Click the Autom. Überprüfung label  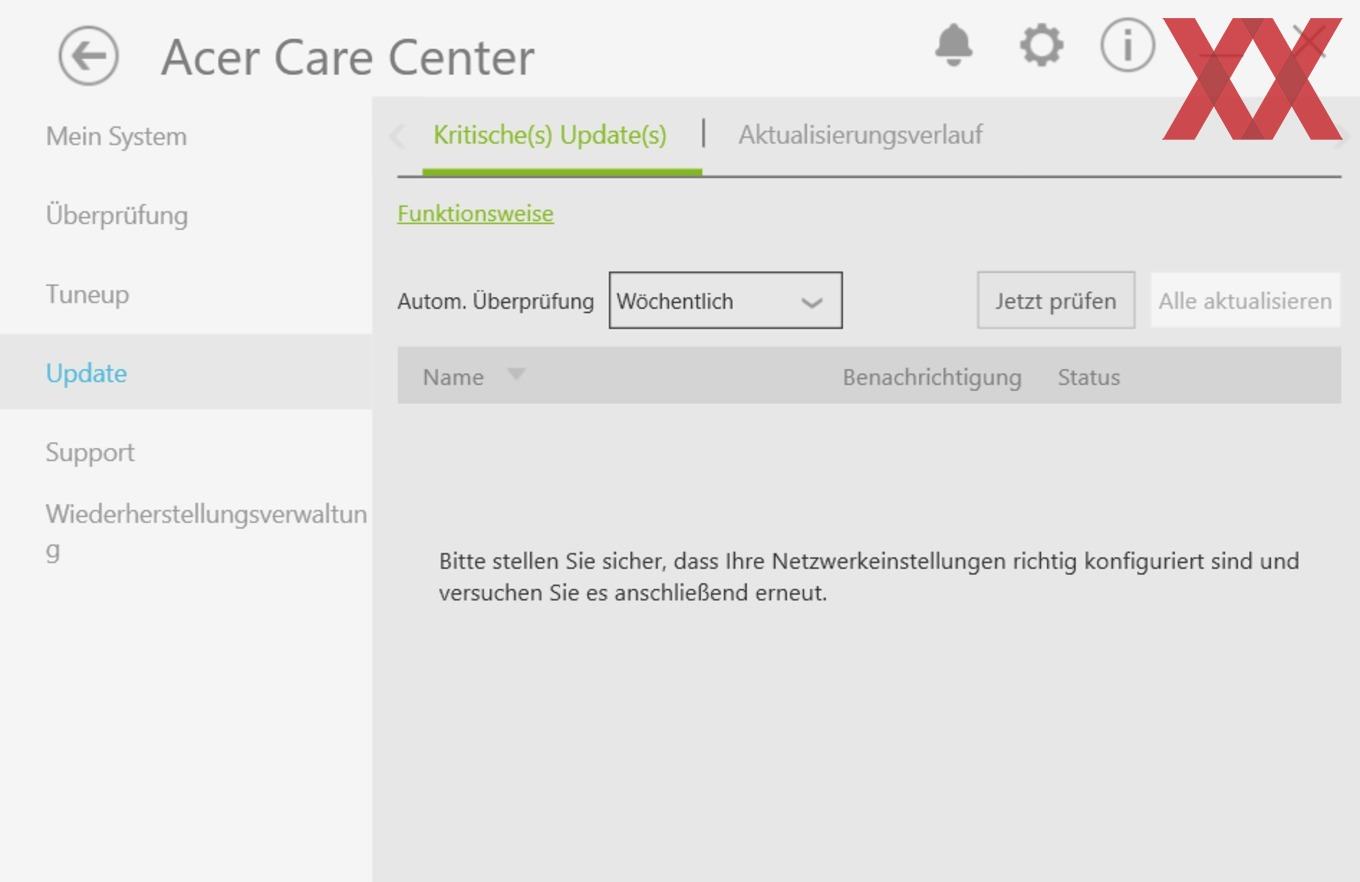(x=495, y=301)
